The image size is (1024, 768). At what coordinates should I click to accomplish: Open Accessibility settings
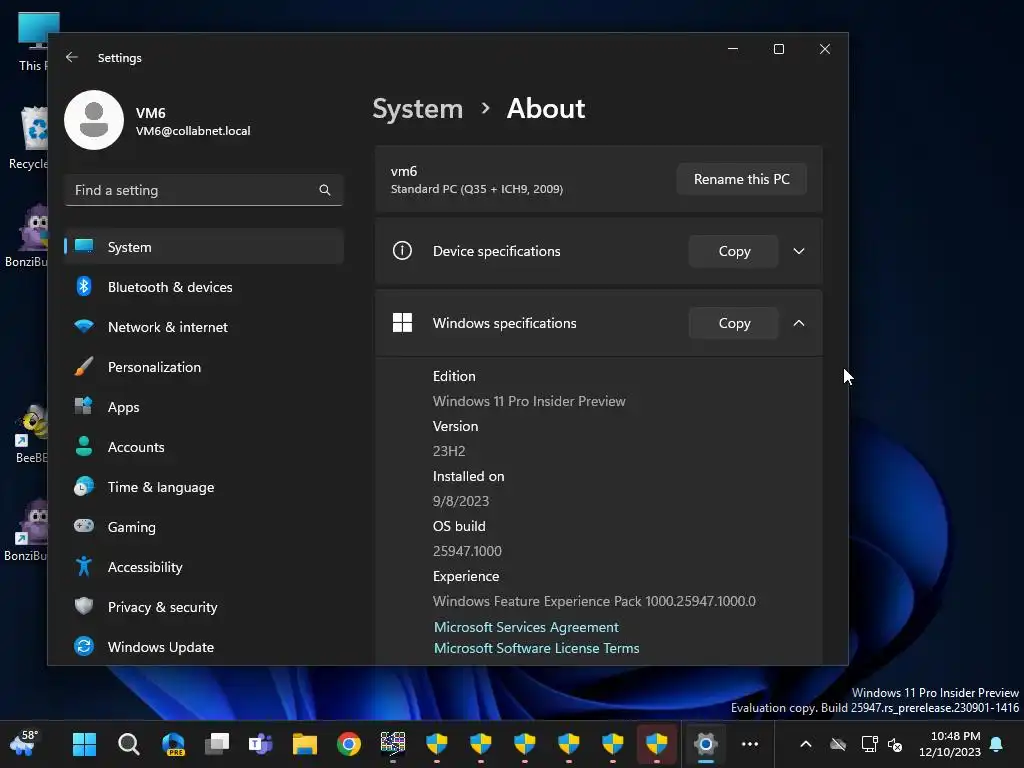pos(204,567)
